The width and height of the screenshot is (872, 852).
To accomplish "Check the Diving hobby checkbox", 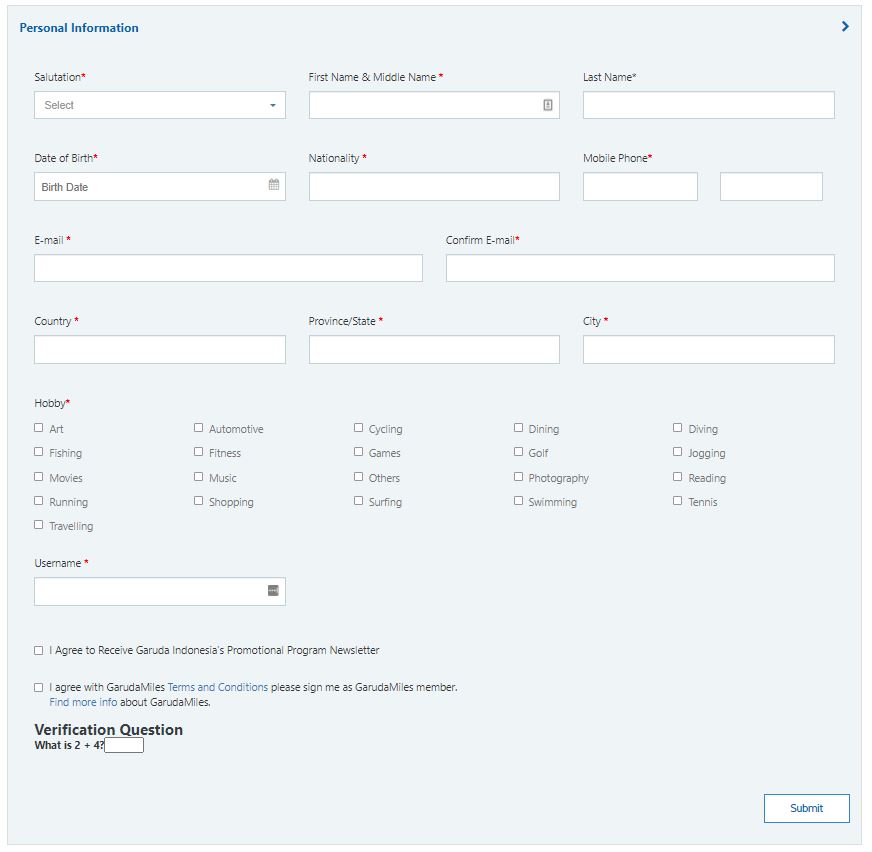I will [x=677, y=428].
